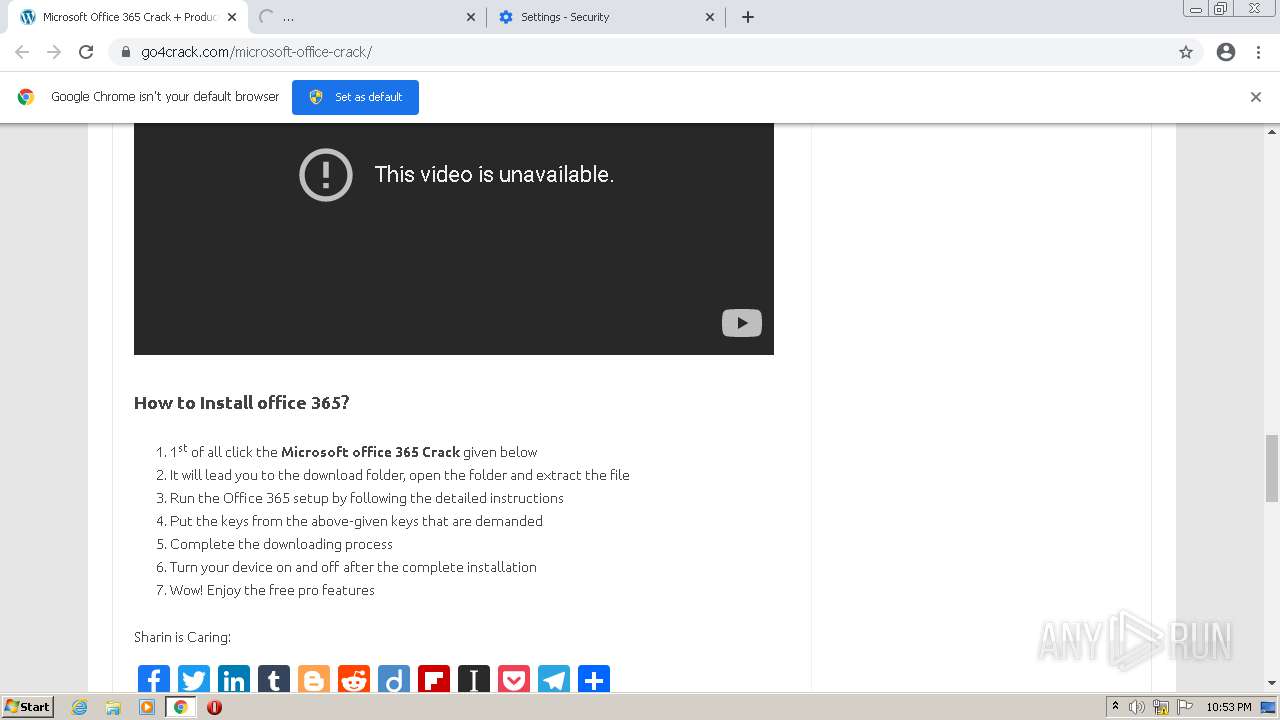Image resolution: width=1280 pixels, height=720 pixels.
Task: Open the Windows Start menu
Action: pyautogui.click(x=27, y=707)
